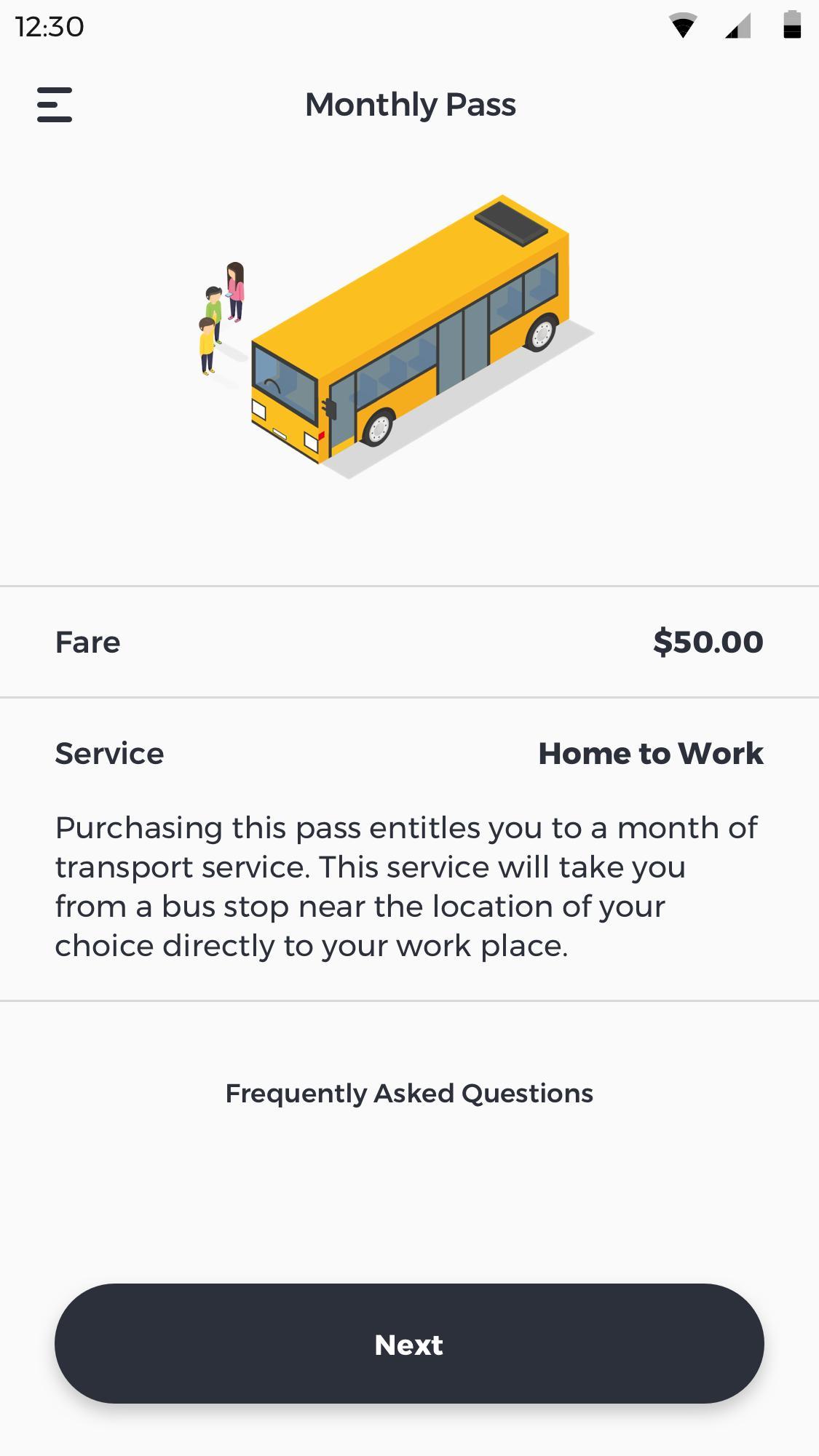Tap the $50.00 fare amount

point(708,642)
